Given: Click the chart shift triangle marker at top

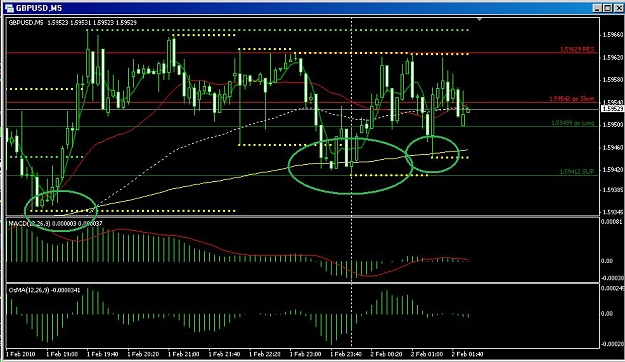Looking at the screenshot, I should click(x=480, y=19).
